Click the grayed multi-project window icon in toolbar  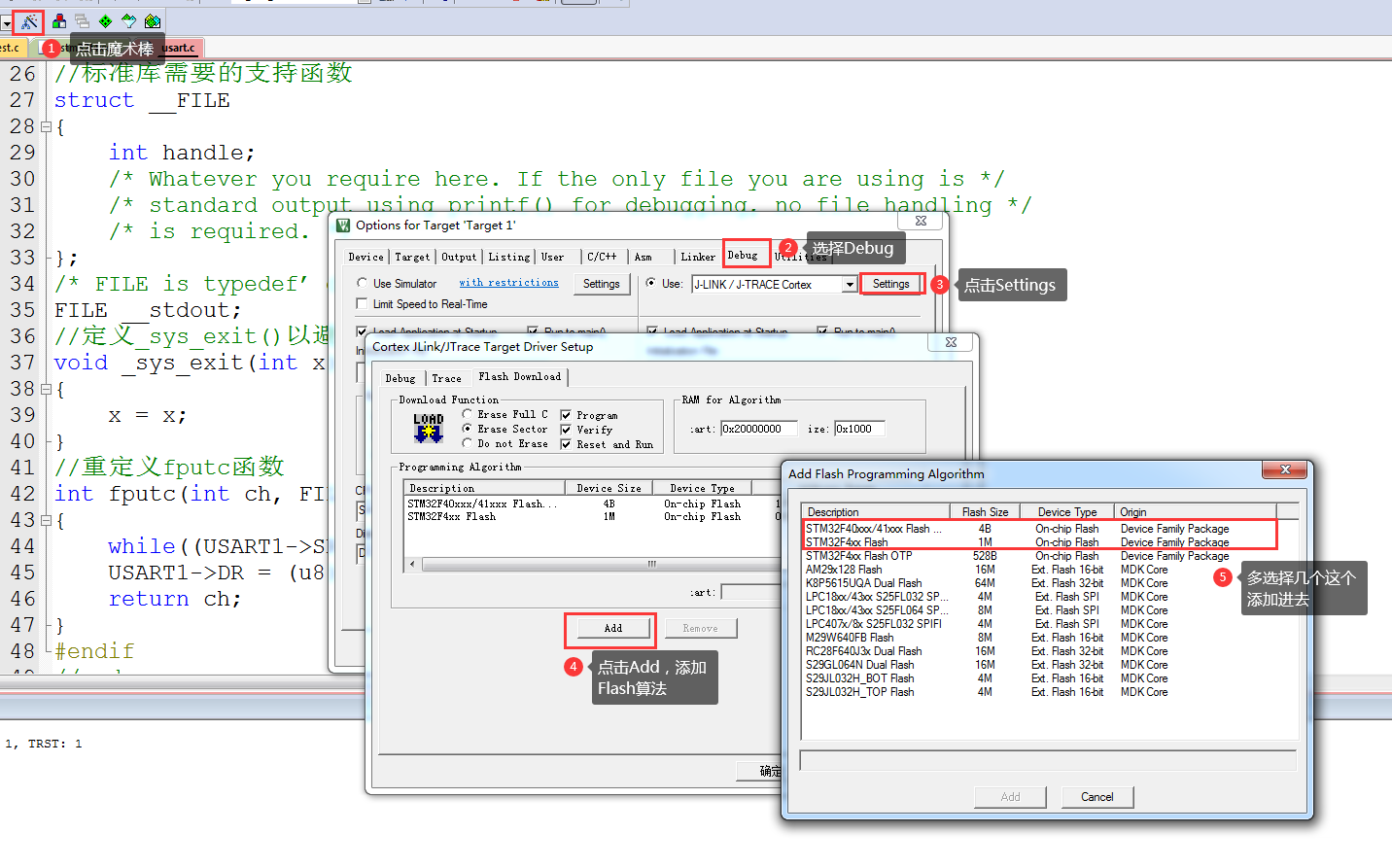pos(83,21)
